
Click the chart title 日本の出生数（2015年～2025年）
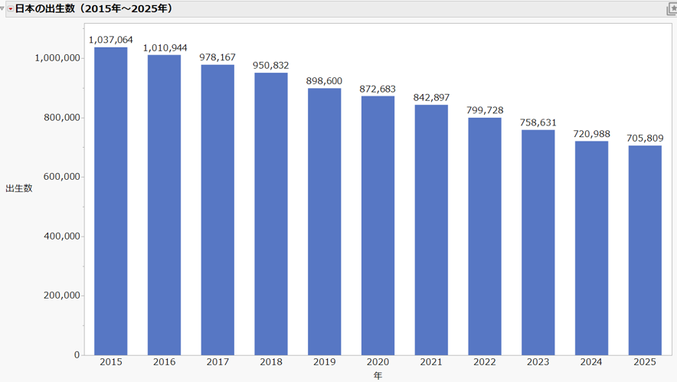click(94, 9)
